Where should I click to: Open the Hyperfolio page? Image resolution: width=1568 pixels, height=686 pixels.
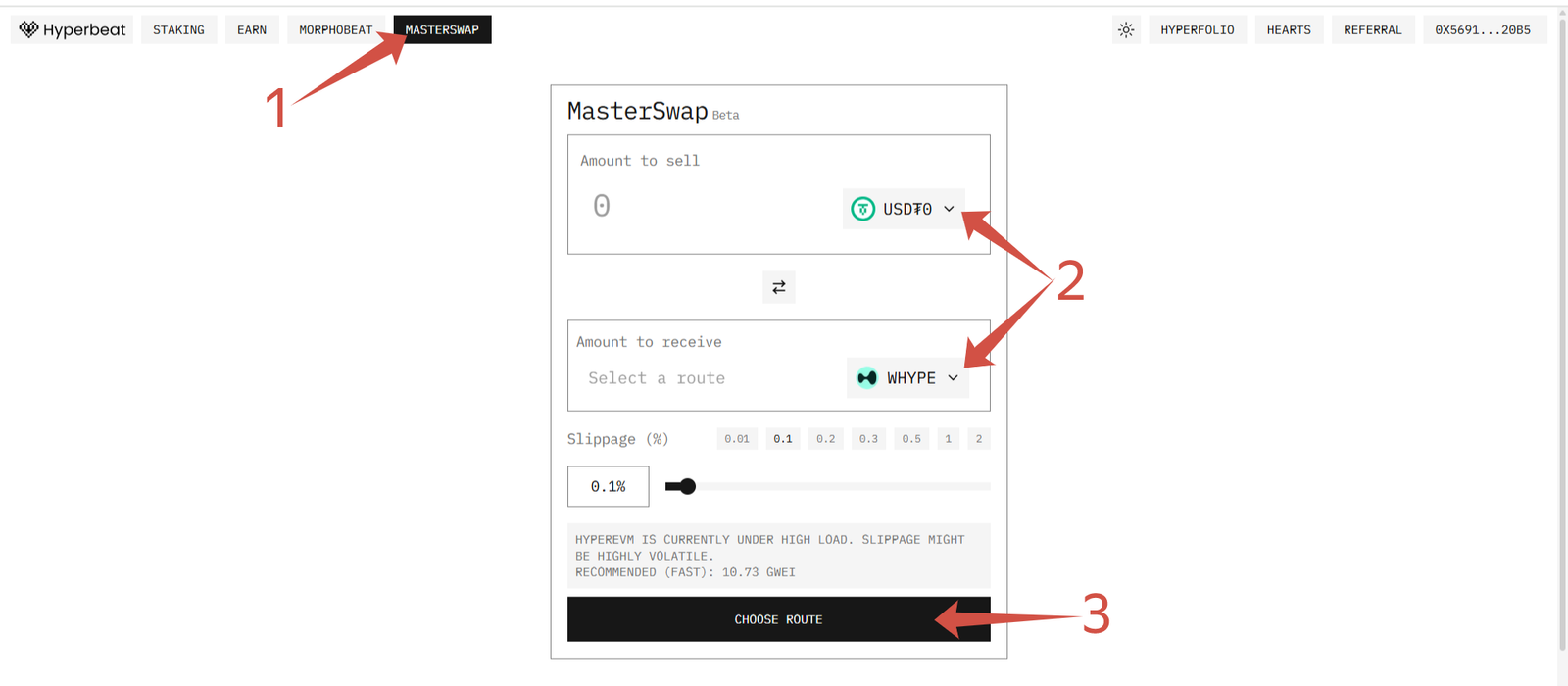click(1197, 29)
